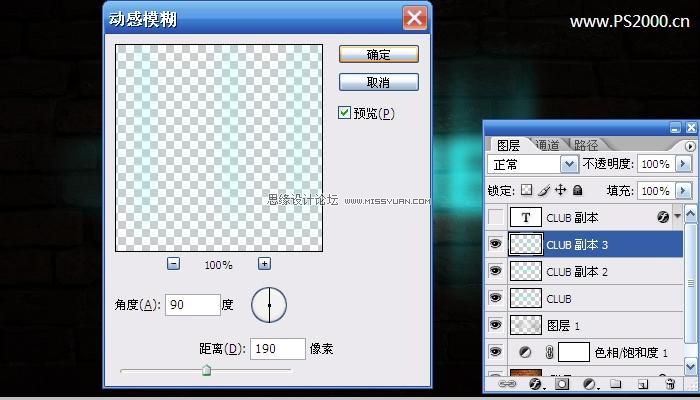700x400 pixels.
Task: Click the layer style icon on CLUB 副本
Action: click(663, 217)
